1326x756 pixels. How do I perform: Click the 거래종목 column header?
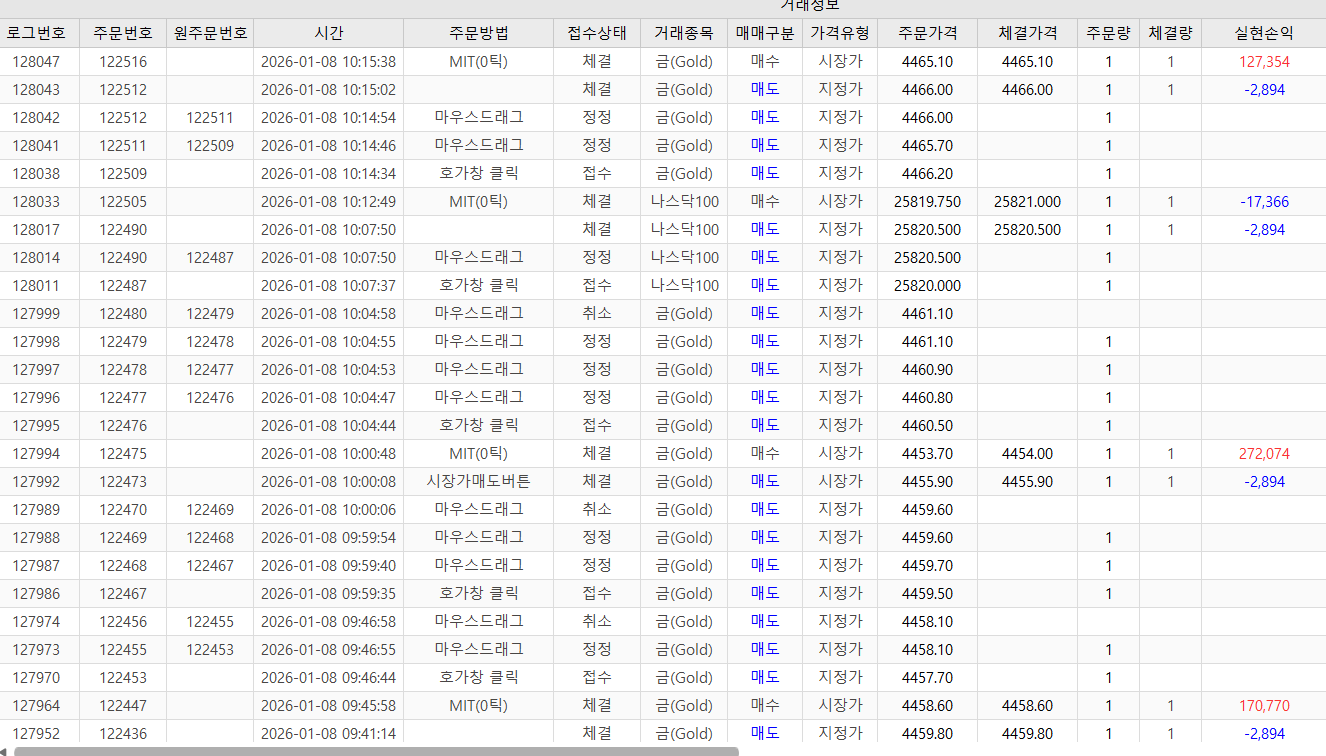(x=684, y=33)
